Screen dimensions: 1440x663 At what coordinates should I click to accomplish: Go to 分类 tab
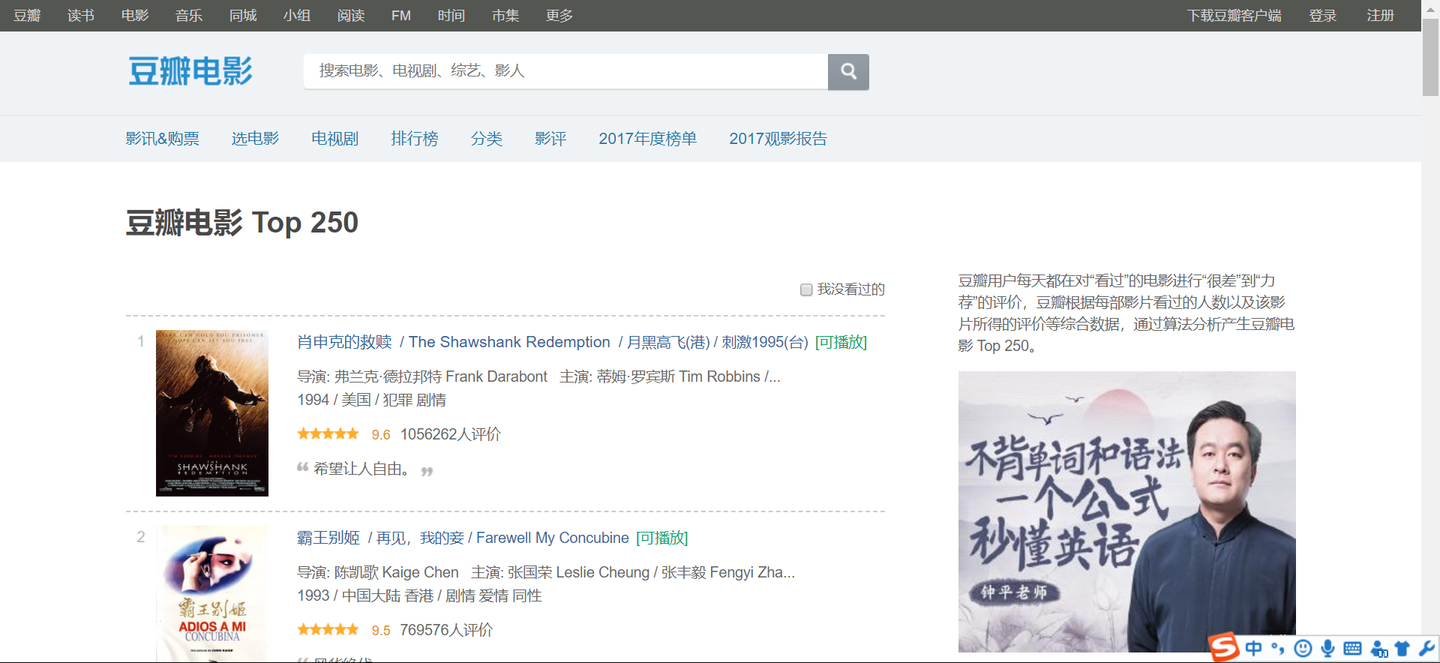[x=487, y=139]
